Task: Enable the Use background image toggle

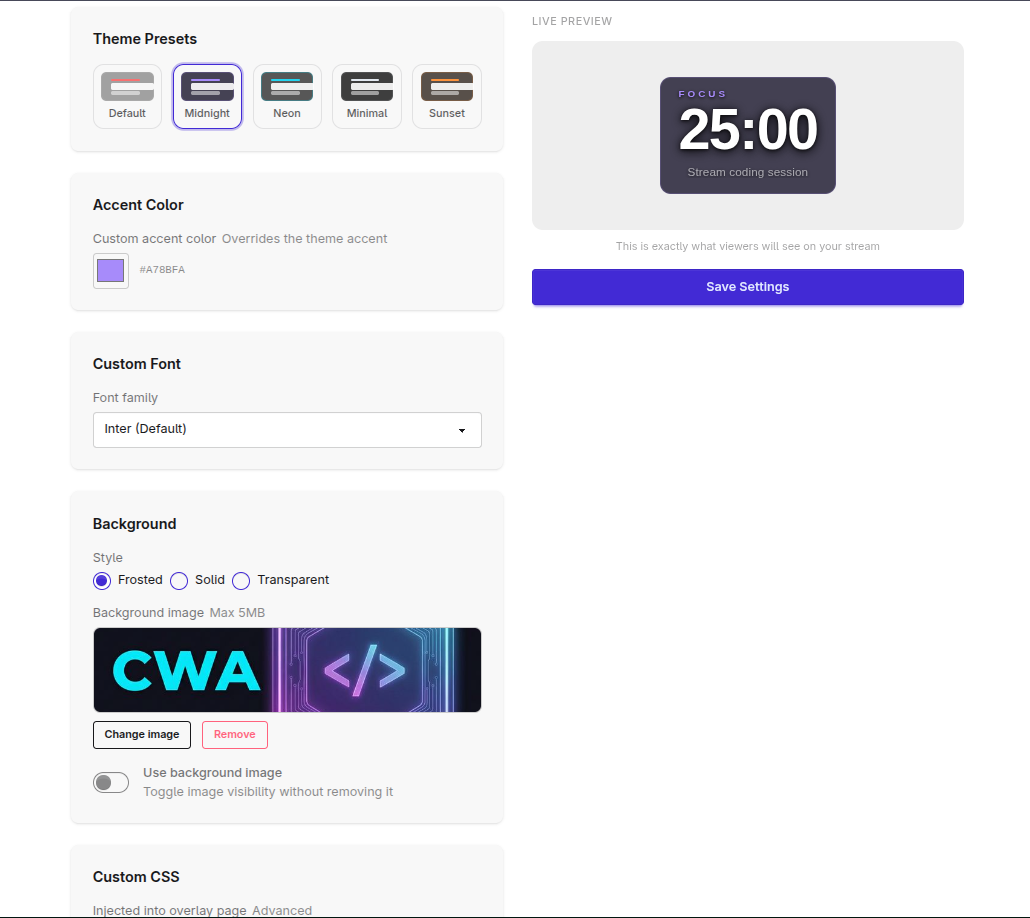Action: point(111,783)
